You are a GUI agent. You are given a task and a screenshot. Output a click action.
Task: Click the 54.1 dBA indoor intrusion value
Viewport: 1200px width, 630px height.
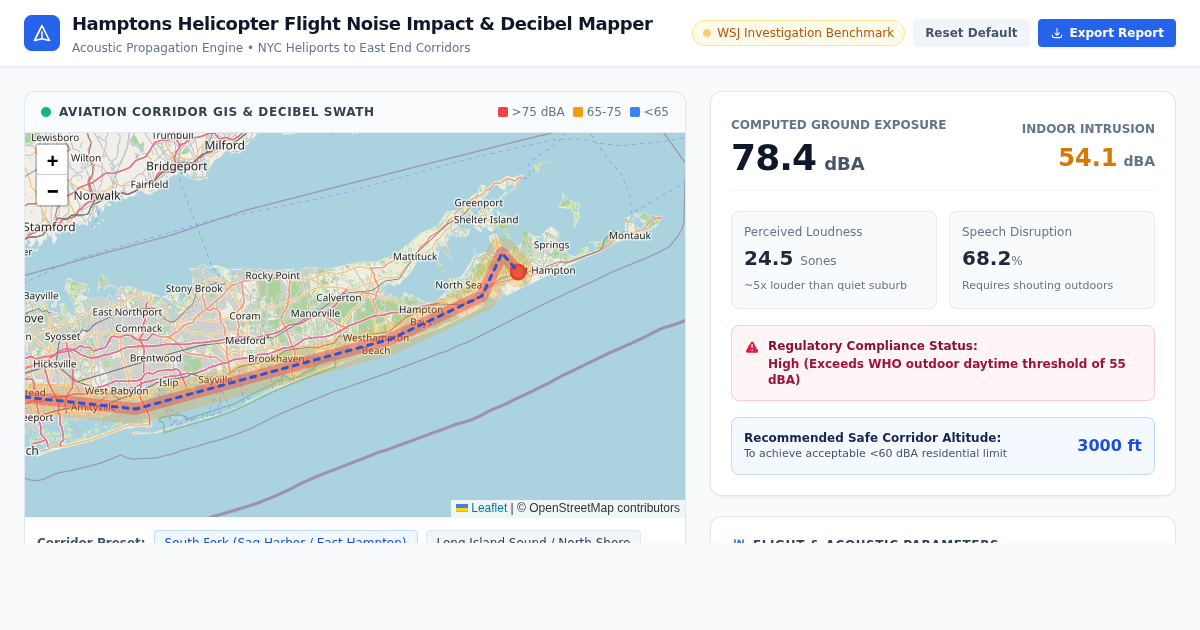click(1106, 158)
